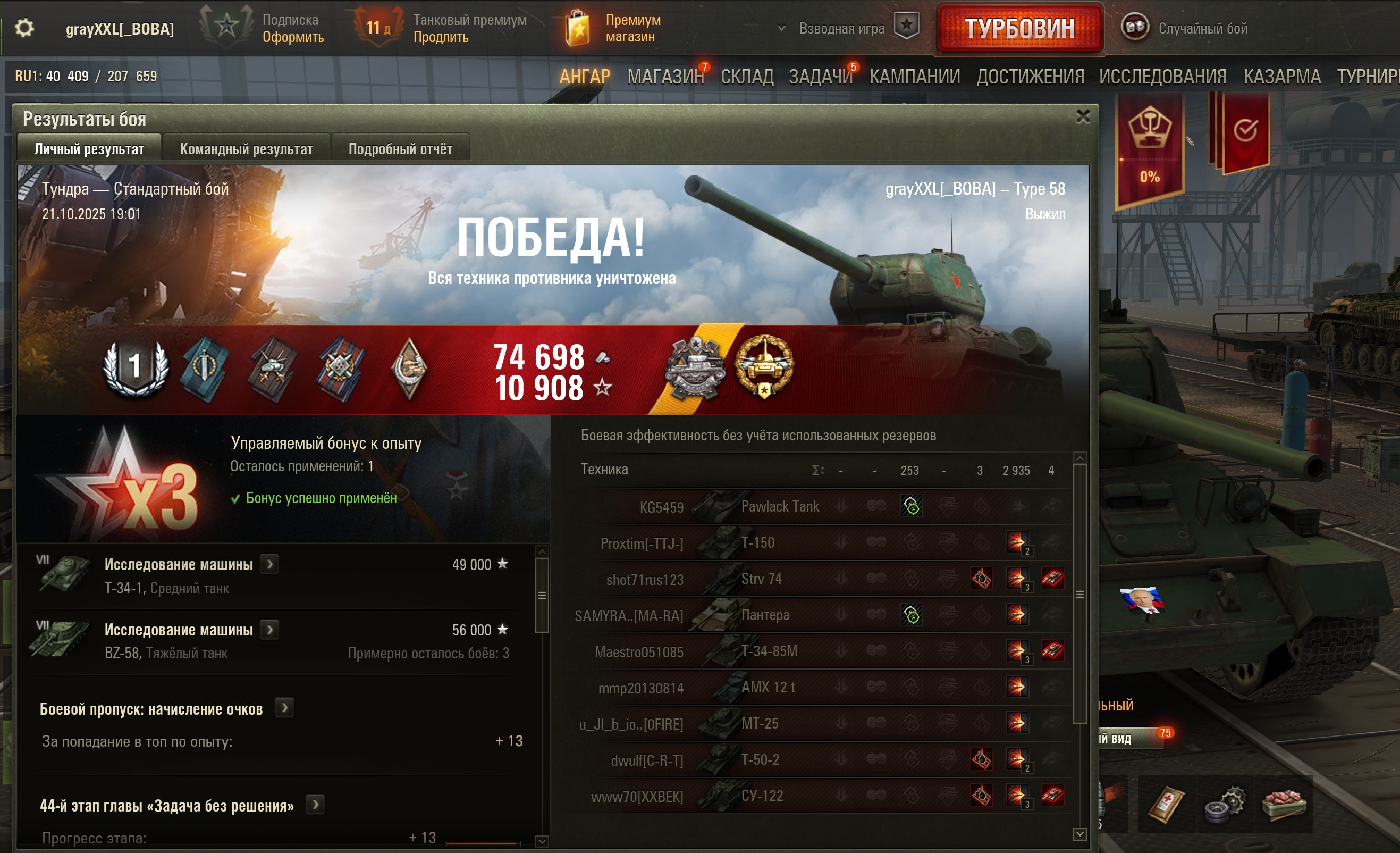Image resolution: width=1400 pixels, height=853 pixels.
Task: Switch to Командный результат tab
Action: tap(246, 149)
